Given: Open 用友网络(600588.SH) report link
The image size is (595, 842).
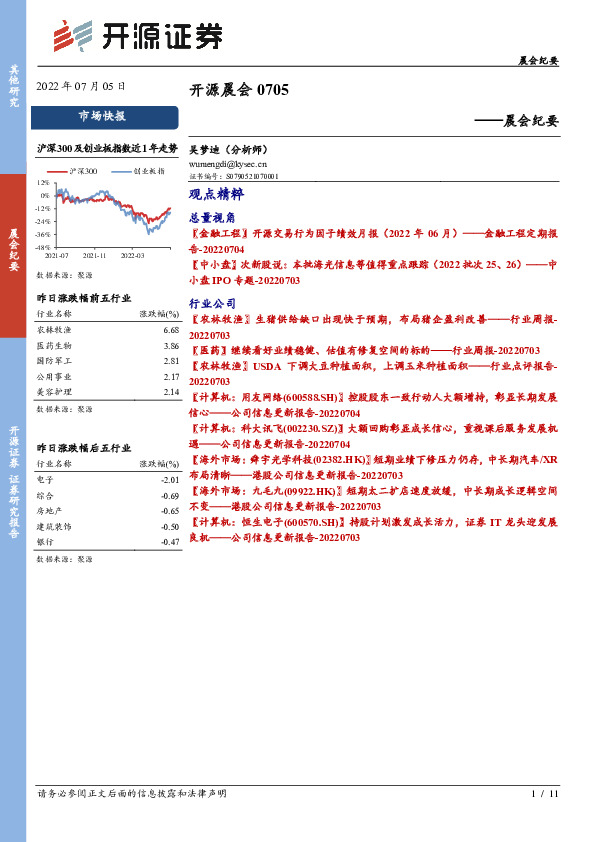Looking at the screenshot, I should (x=373, y=405).
